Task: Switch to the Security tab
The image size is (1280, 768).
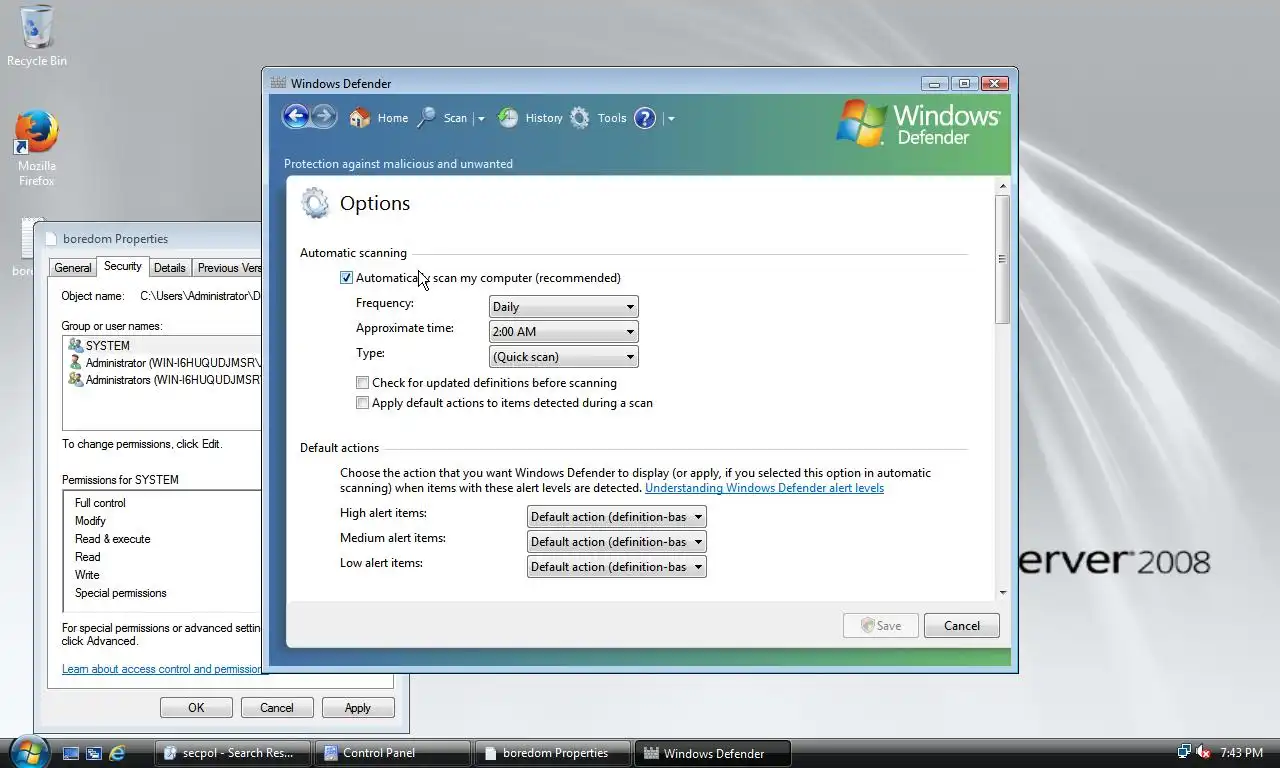Action: (x=123, y=266)
